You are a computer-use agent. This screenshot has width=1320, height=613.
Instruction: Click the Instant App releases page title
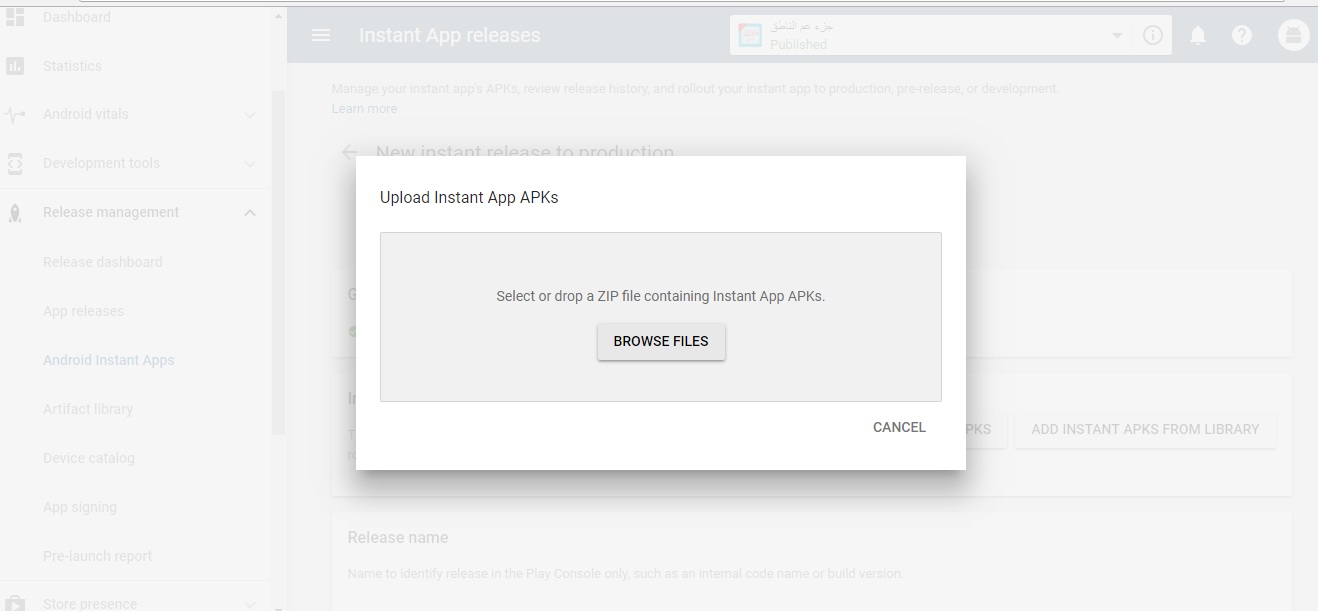[449, 35]
